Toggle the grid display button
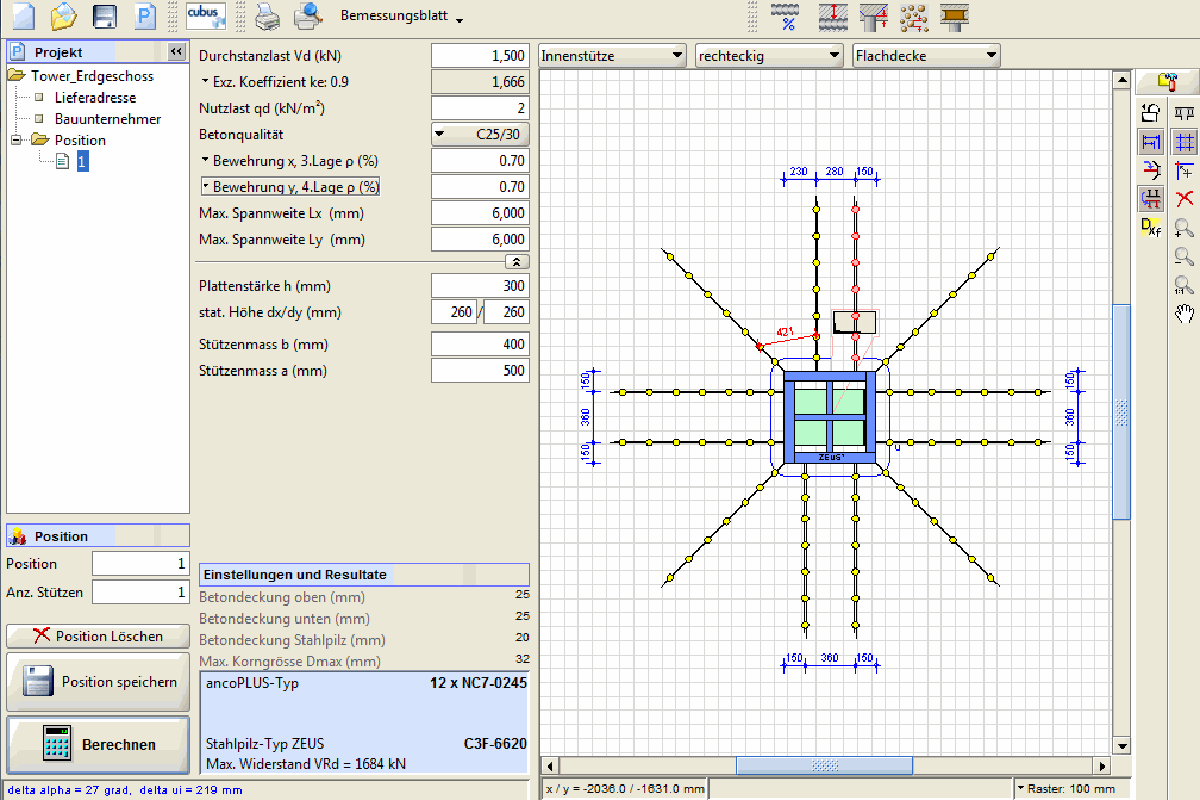Image resolution: width=1200 pixels, height=800 pixels. (1185, 142)
